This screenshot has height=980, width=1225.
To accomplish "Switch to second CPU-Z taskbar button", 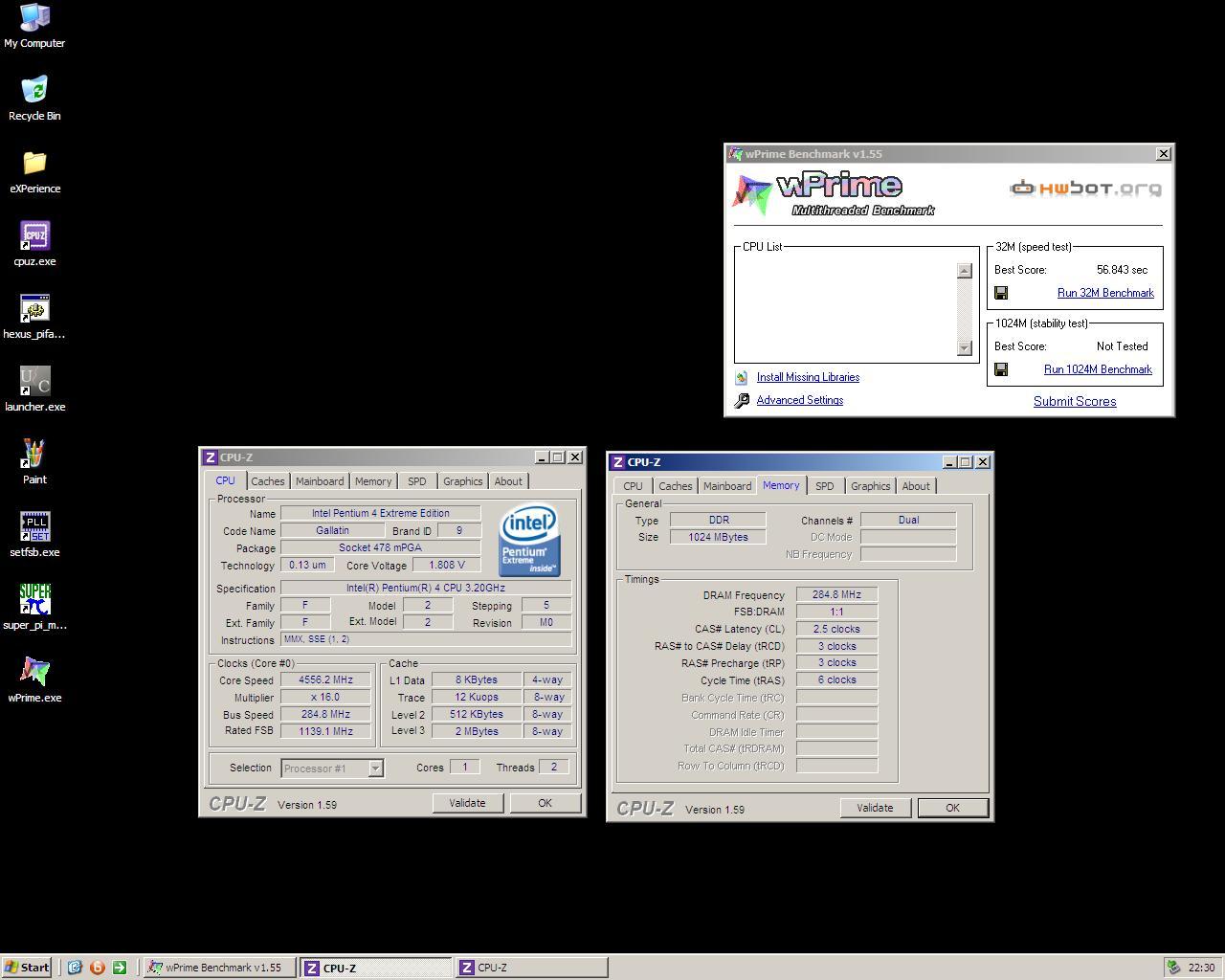I will point(531,968).
